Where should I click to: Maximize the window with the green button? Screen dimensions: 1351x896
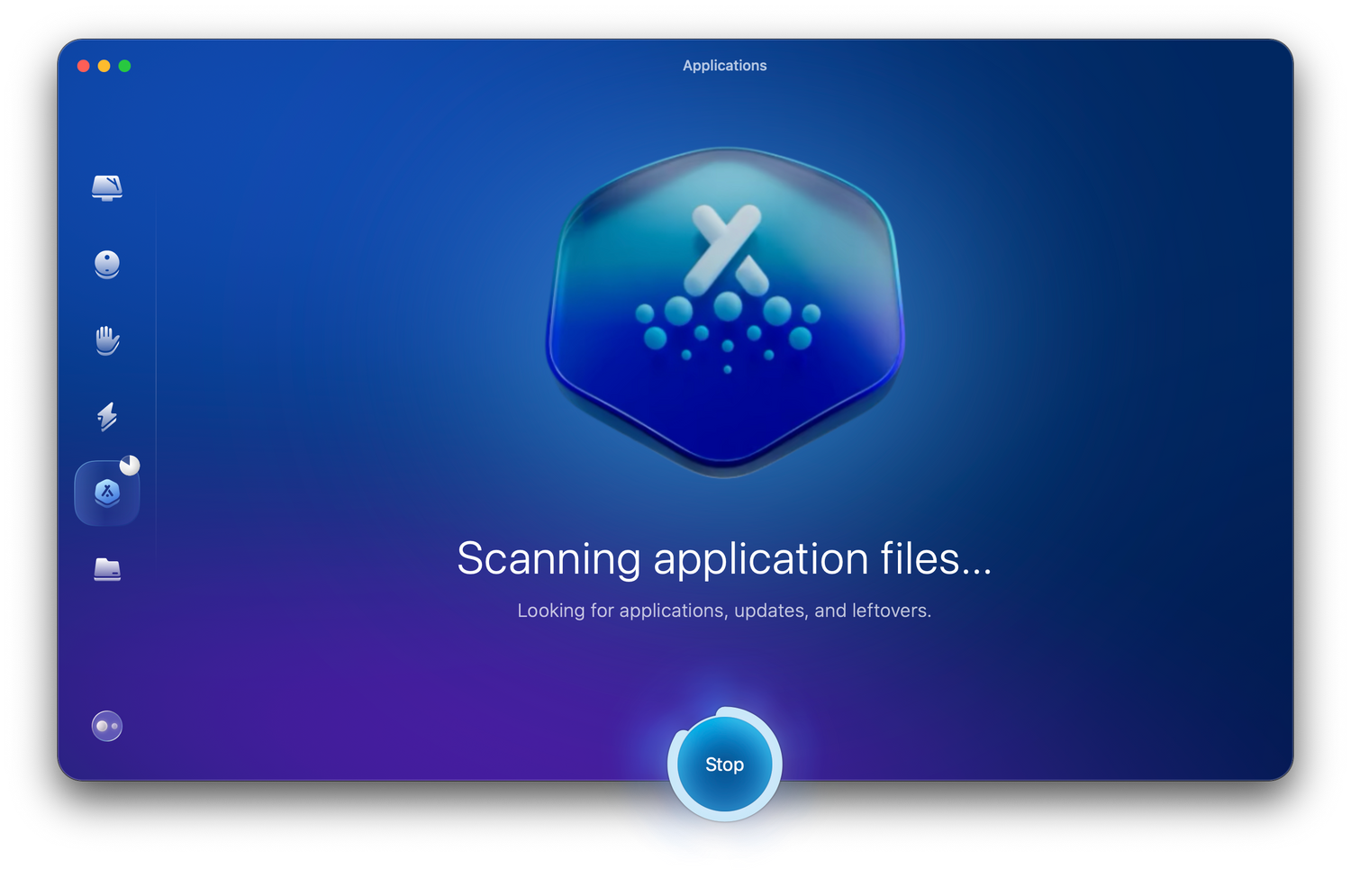(125, 66)
